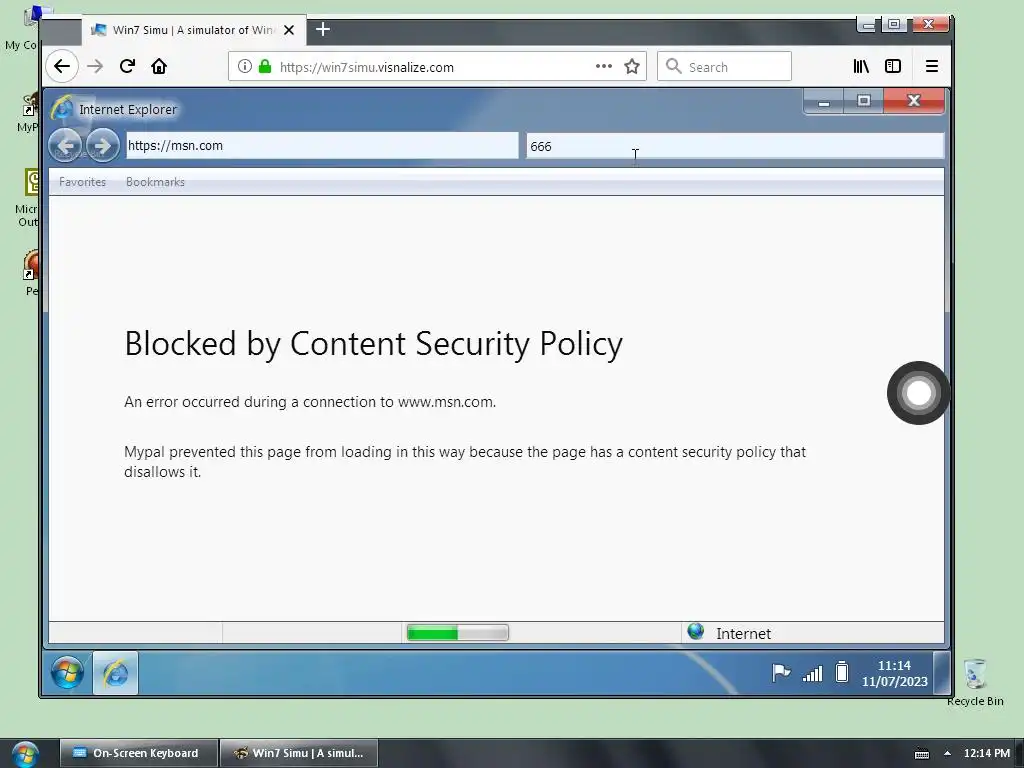Bookmark this page with star icon

[x=632, y=67]
